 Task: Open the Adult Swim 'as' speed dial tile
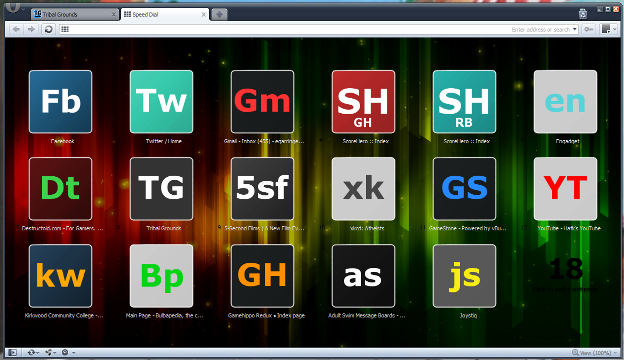coord(363,276)
